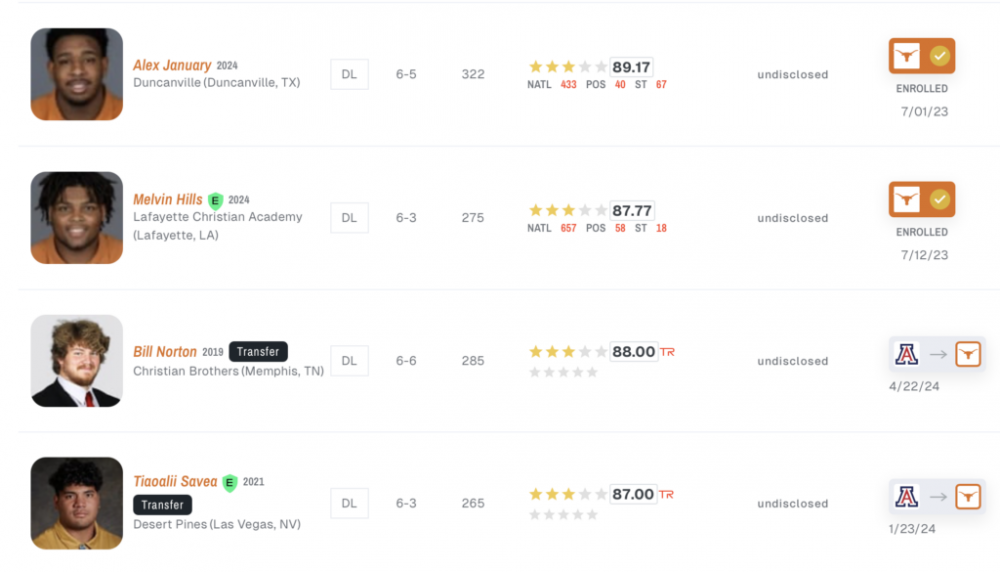This screenshot has width=1000, height=572.
Task: Click the 89.17 rating for Alex January
Action: (x=631, y=67)
